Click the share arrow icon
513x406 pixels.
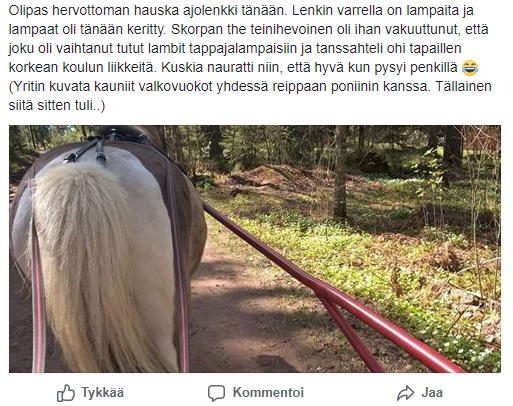(x=405, y=393)
